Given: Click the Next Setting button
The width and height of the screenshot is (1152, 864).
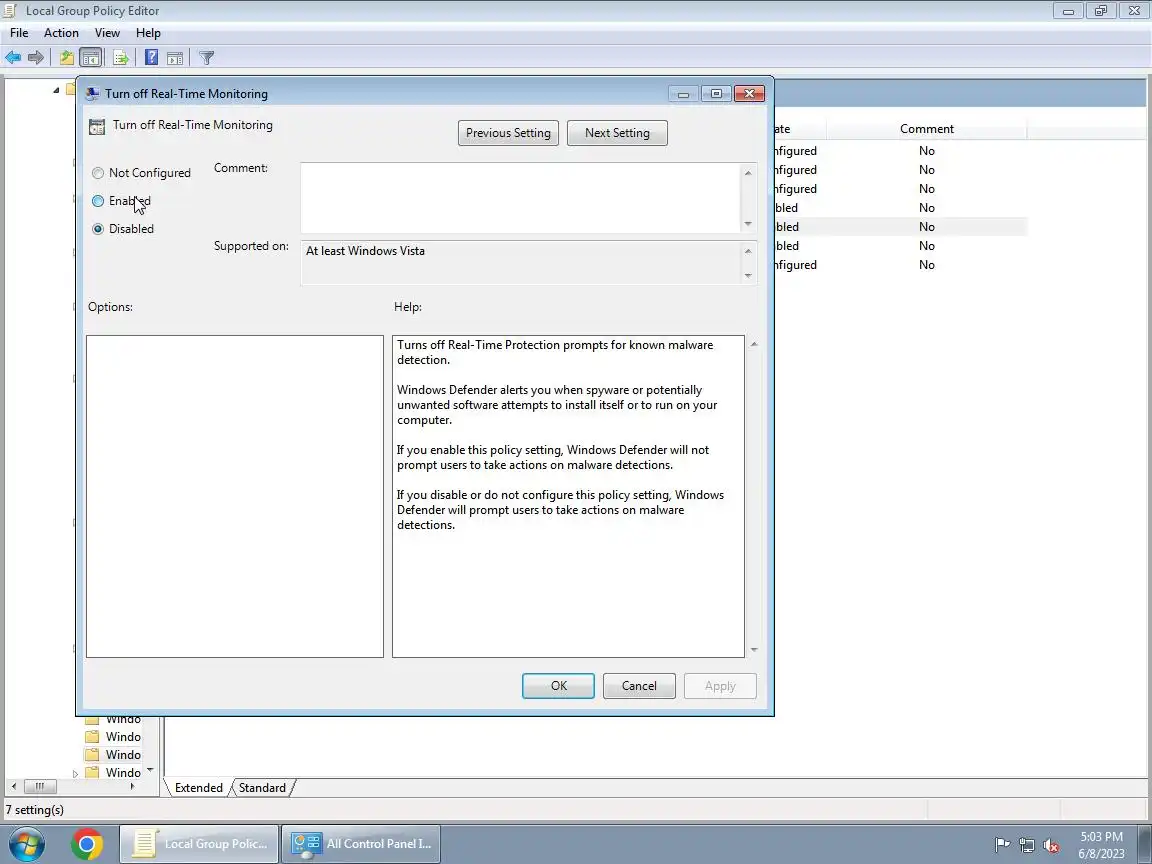Looking at the screenshot, I should point(617,133).
